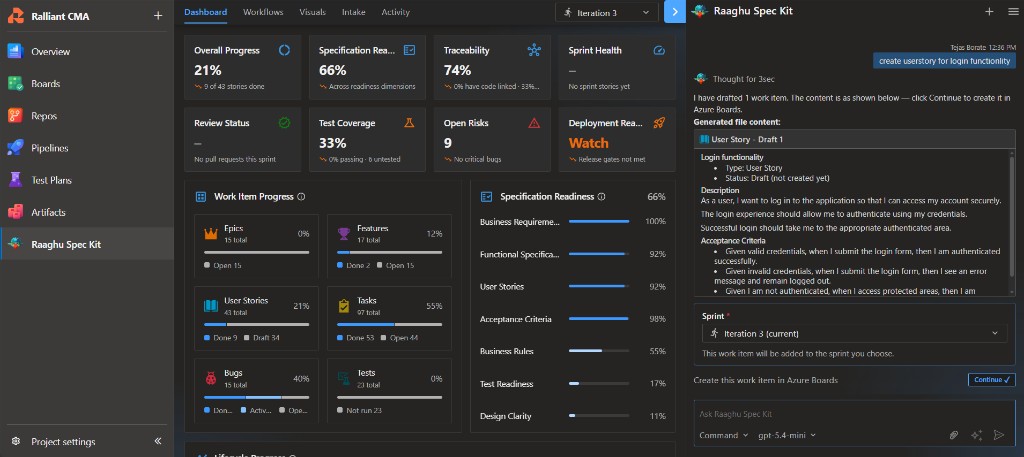Click Deployment Readiness rocket icon
This screenshot has width=1024, height=457.
pyautogui.click(x=658, y=123)
